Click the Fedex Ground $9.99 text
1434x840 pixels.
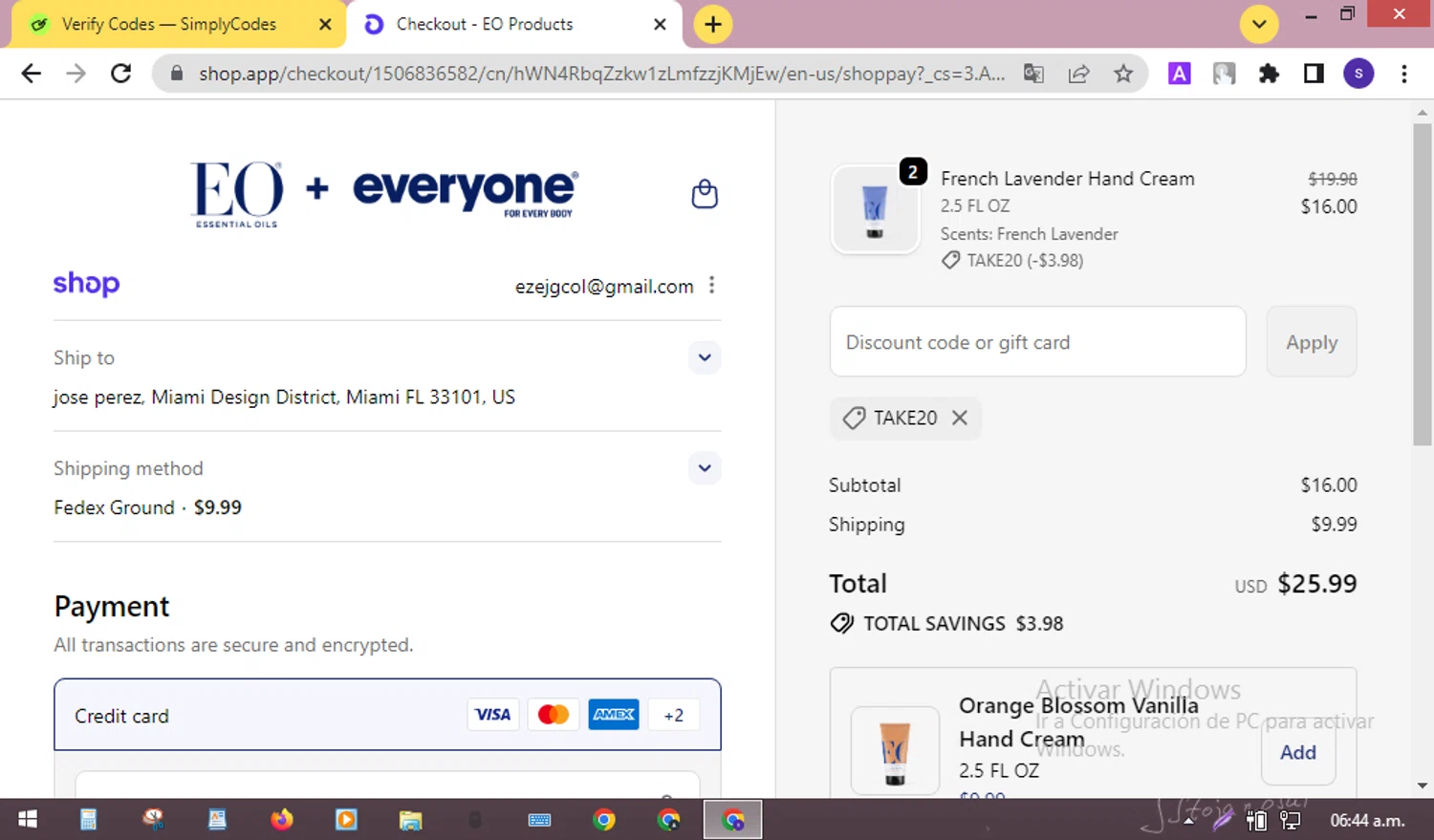[x=147, y=507]
